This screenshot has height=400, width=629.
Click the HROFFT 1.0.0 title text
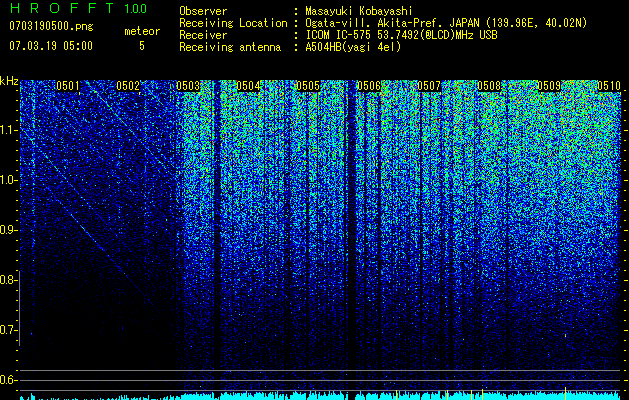coord(78,8)
